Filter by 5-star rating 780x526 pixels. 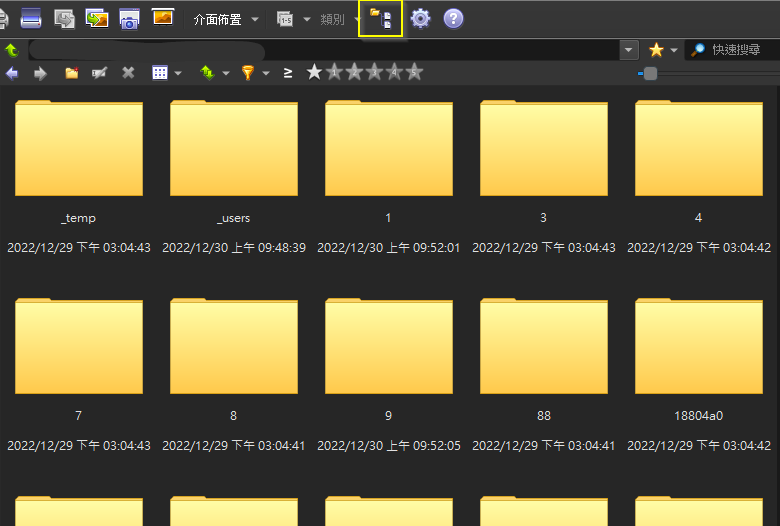pos(414,73)
